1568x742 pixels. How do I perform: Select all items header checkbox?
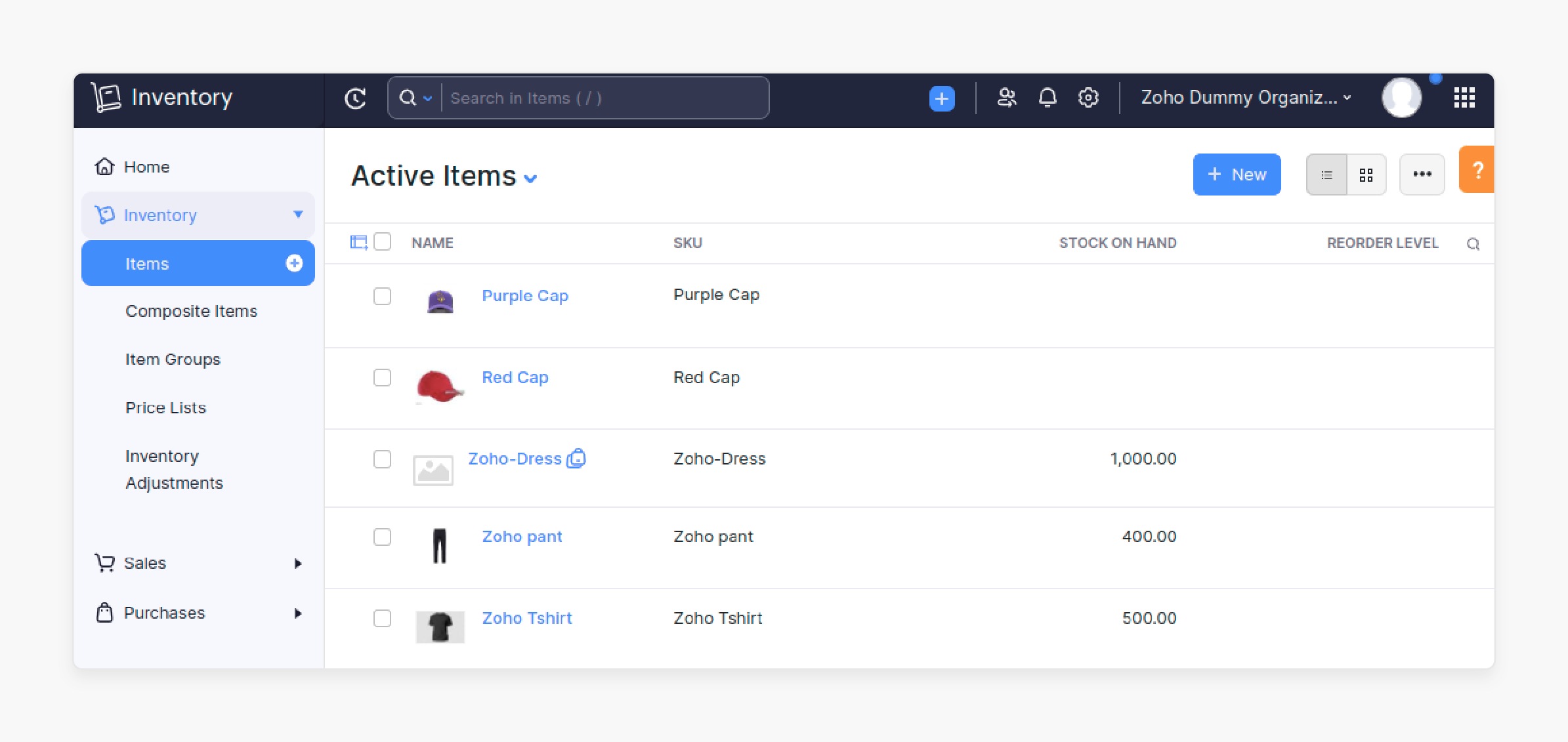coord(382,242)
